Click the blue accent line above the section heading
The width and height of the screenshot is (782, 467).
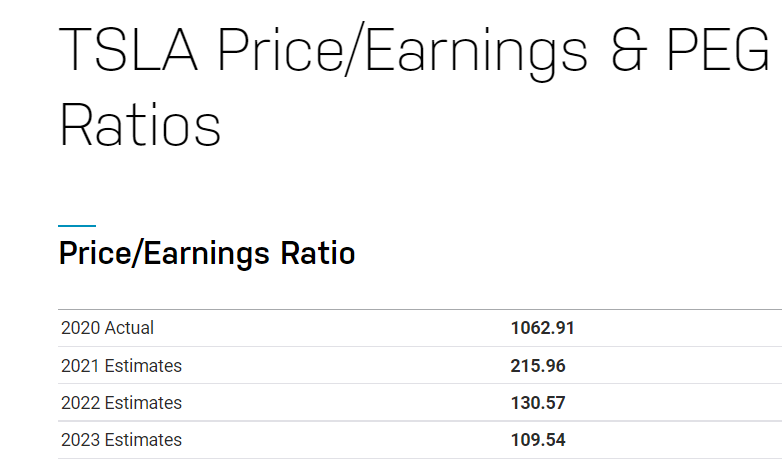(77, 226)
